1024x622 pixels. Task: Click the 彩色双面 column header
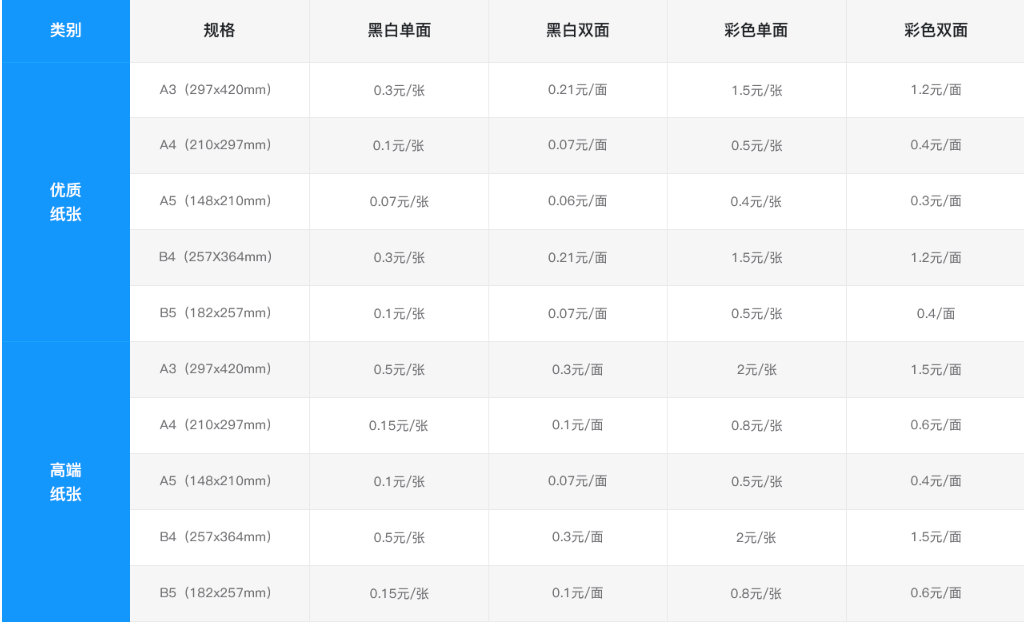[x=935, y=31]
